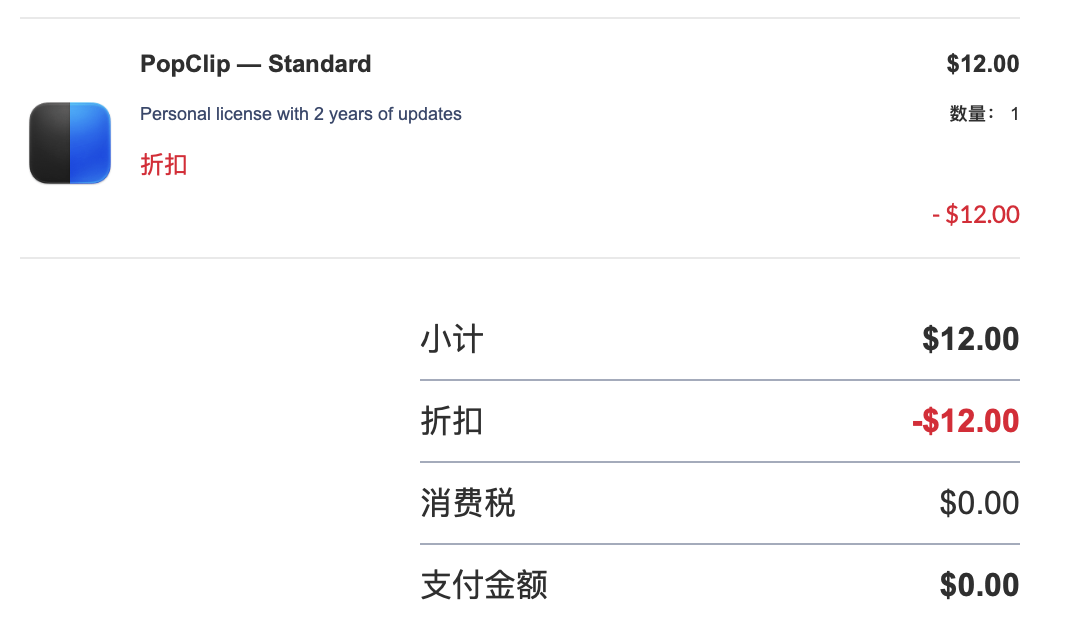The image size is (1068, 642).
Task: Click the 折扣 label in summary
Action: point(452,421)
